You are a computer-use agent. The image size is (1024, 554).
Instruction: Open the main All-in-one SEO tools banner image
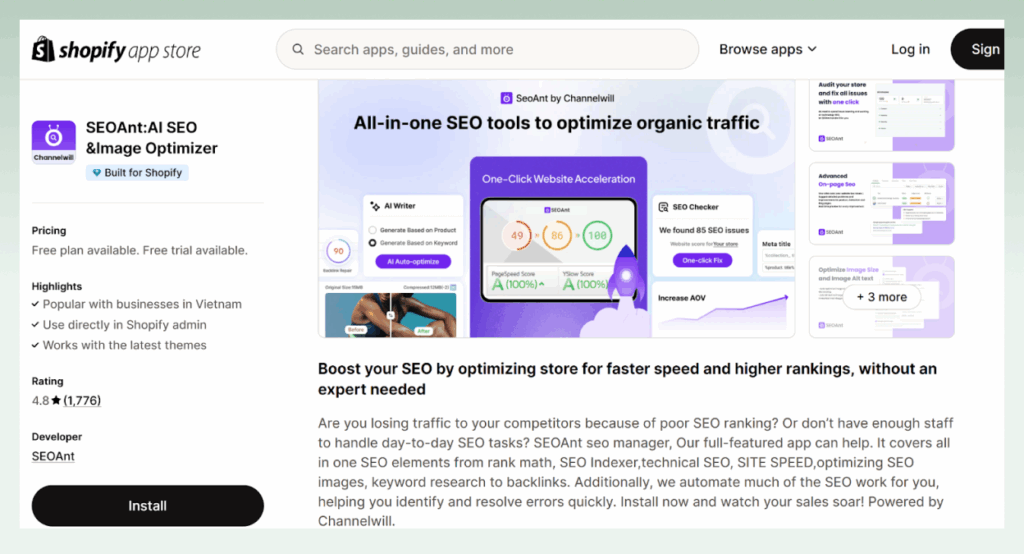click(556, 209)
